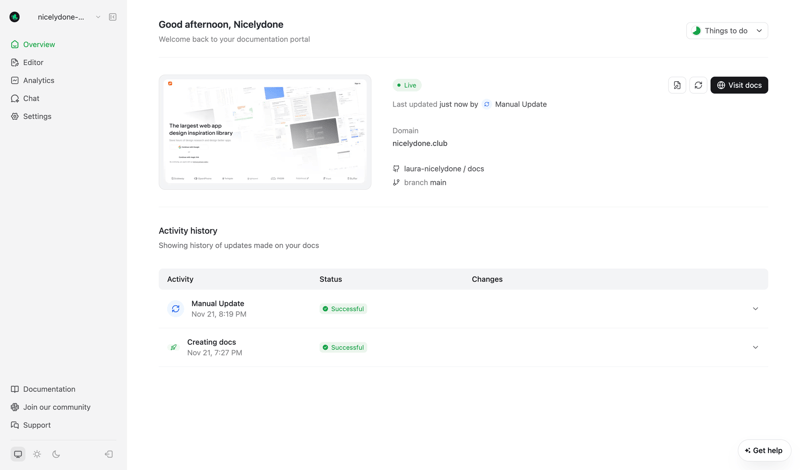Screen dimensions: 800x470
Task: Switch to light theme sun toggle
Action: 37,454
